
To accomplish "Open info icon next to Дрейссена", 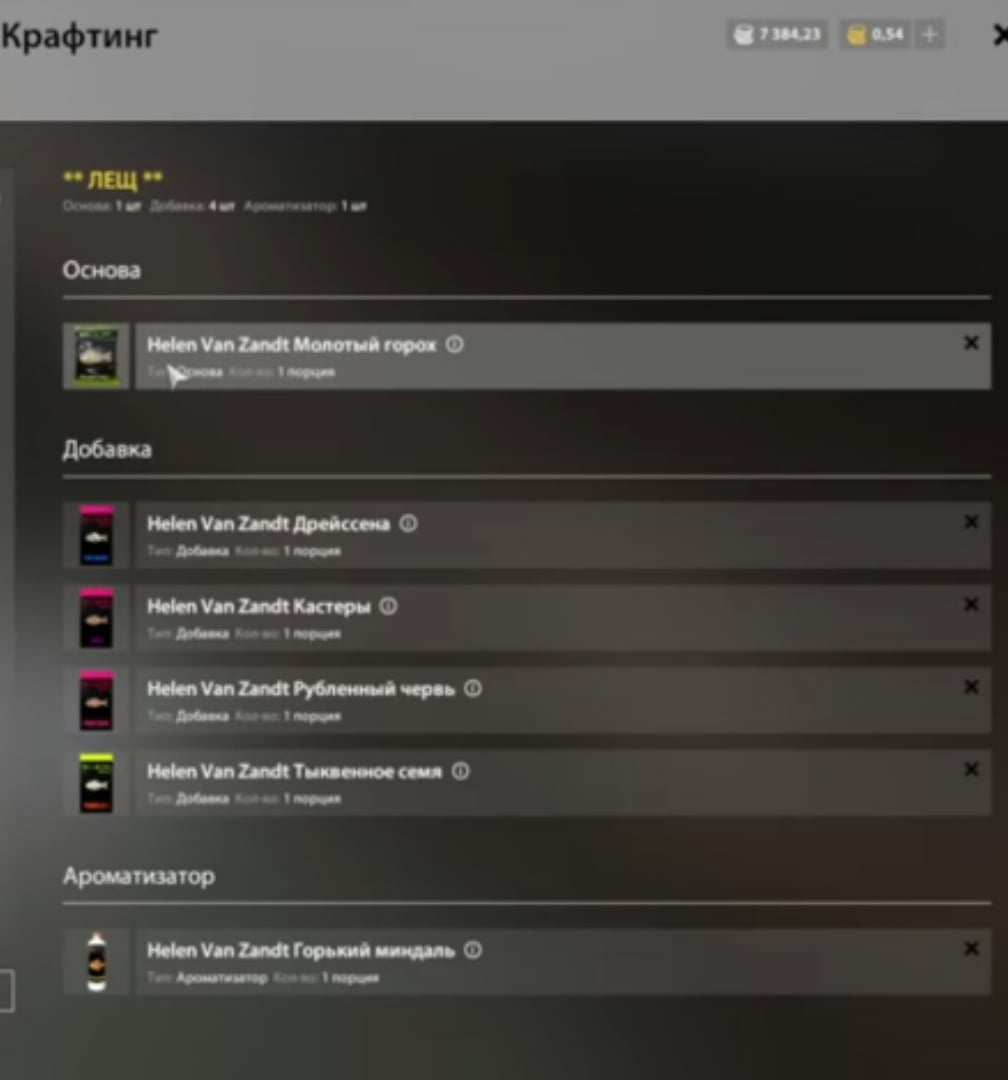I will [409, 523].
